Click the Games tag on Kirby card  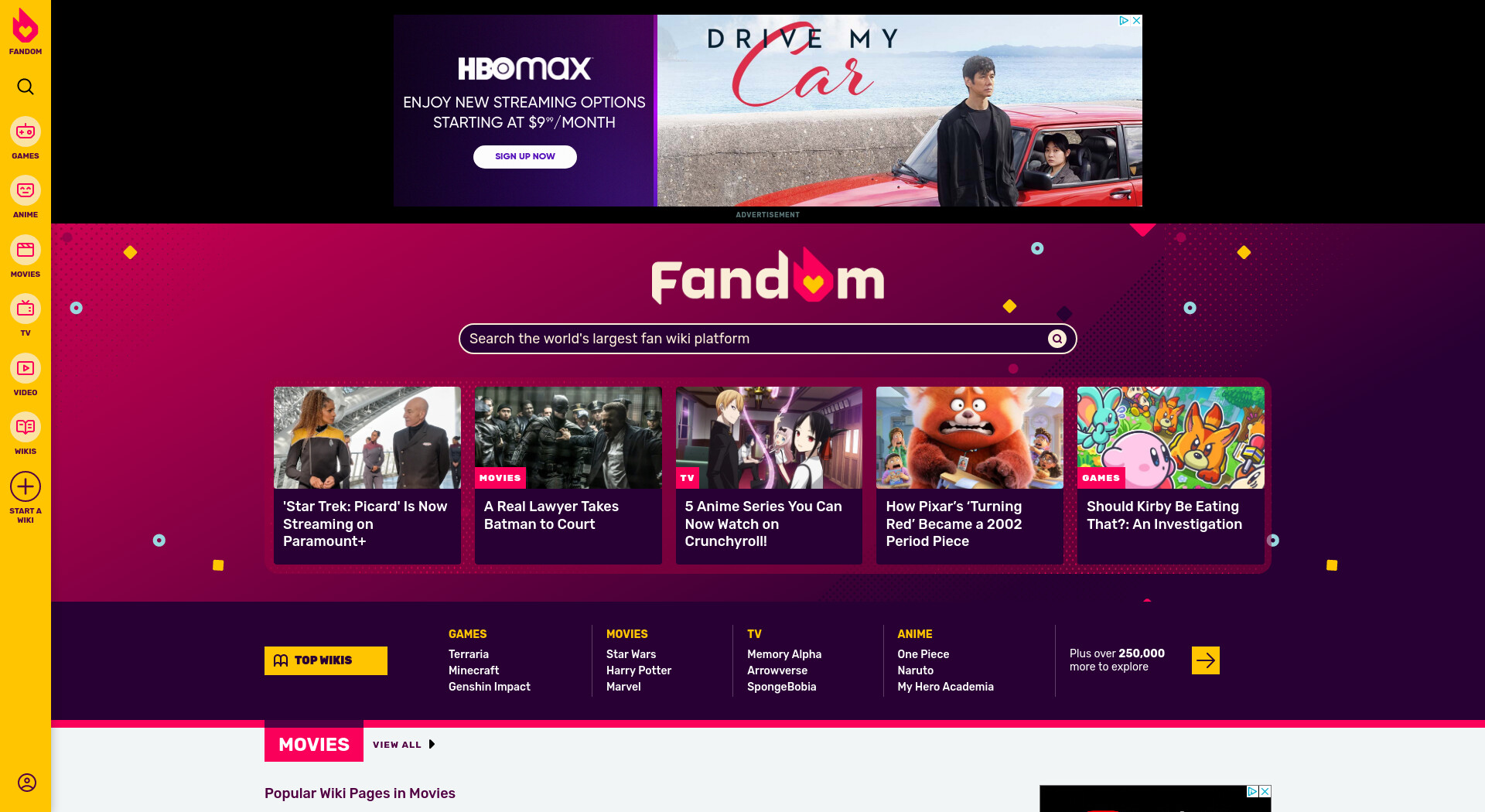click(1101, 478)
